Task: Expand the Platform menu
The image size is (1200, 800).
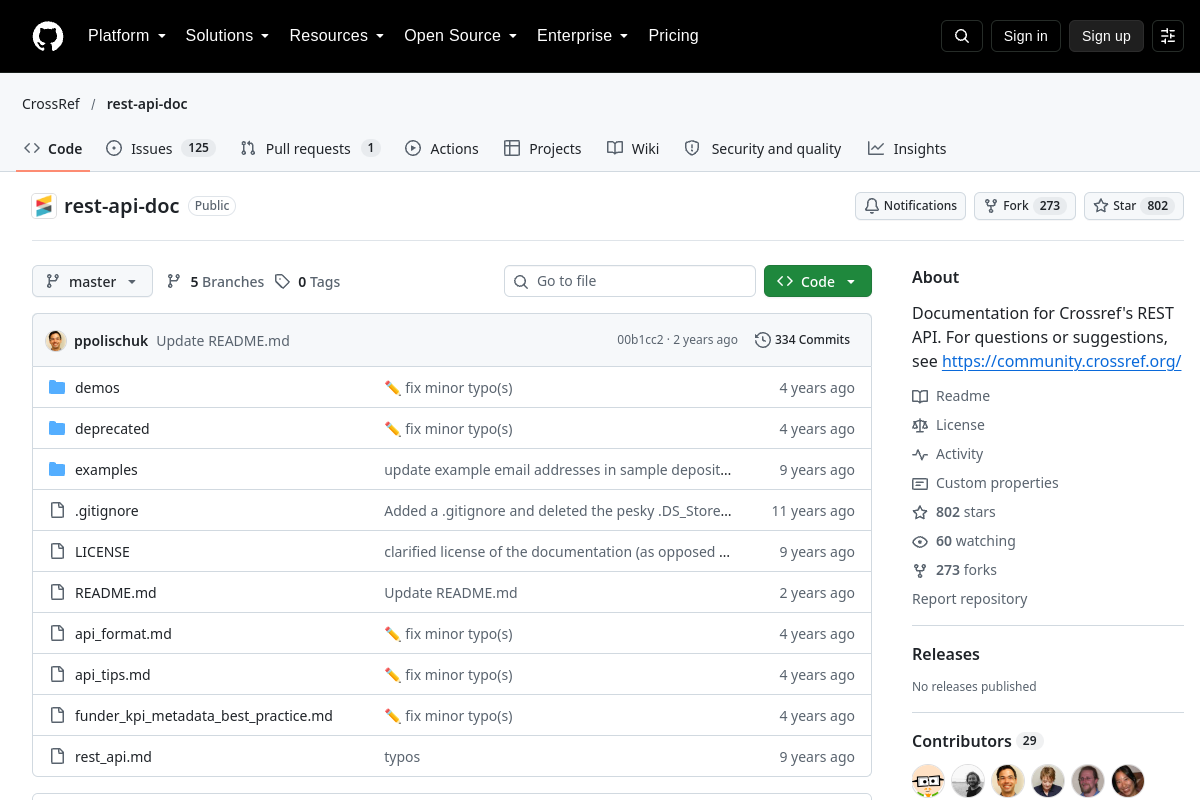Action: (x=126, y=36)
